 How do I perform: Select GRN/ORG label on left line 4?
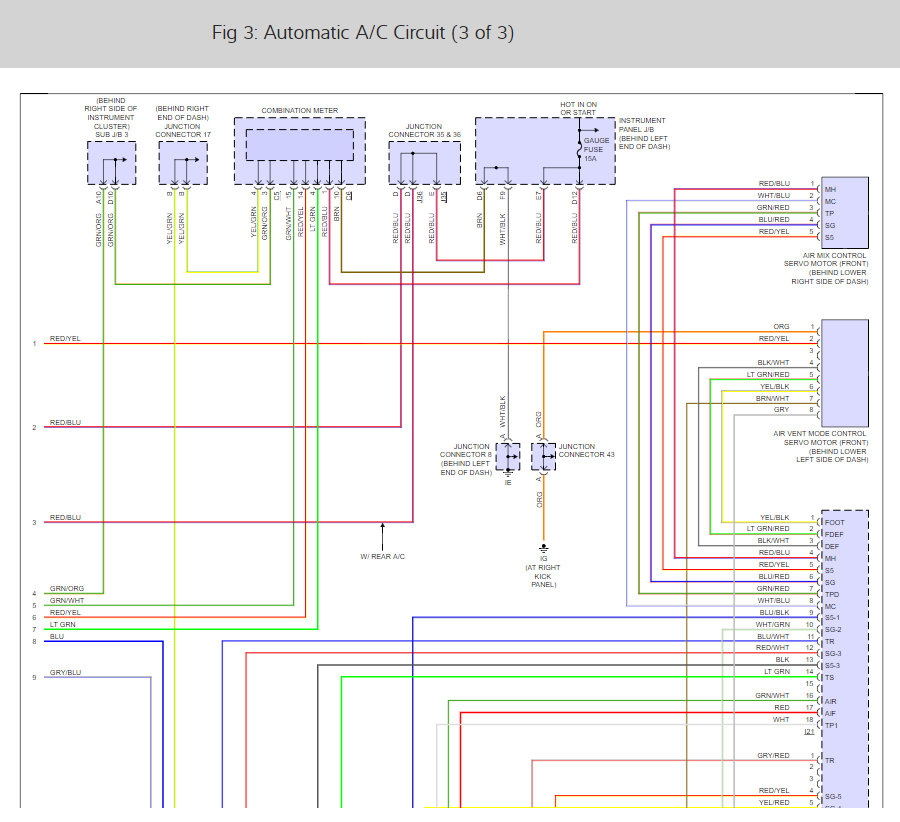(67, 588)
